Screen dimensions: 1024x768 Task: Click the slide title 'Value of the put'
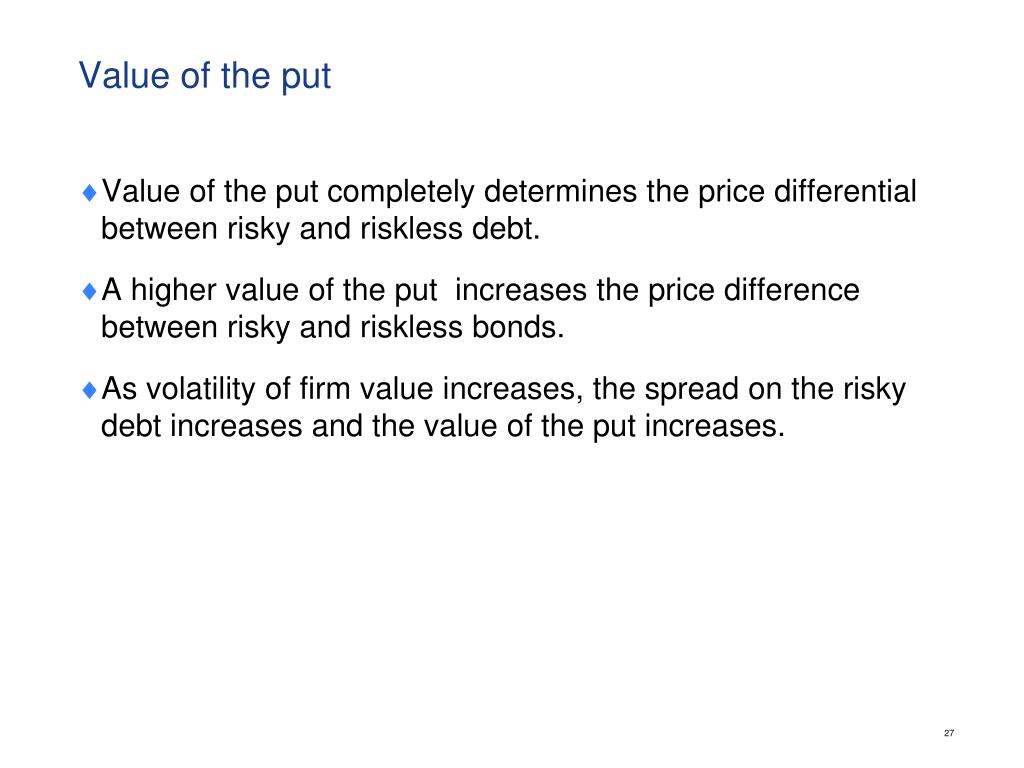click(205, 76)
